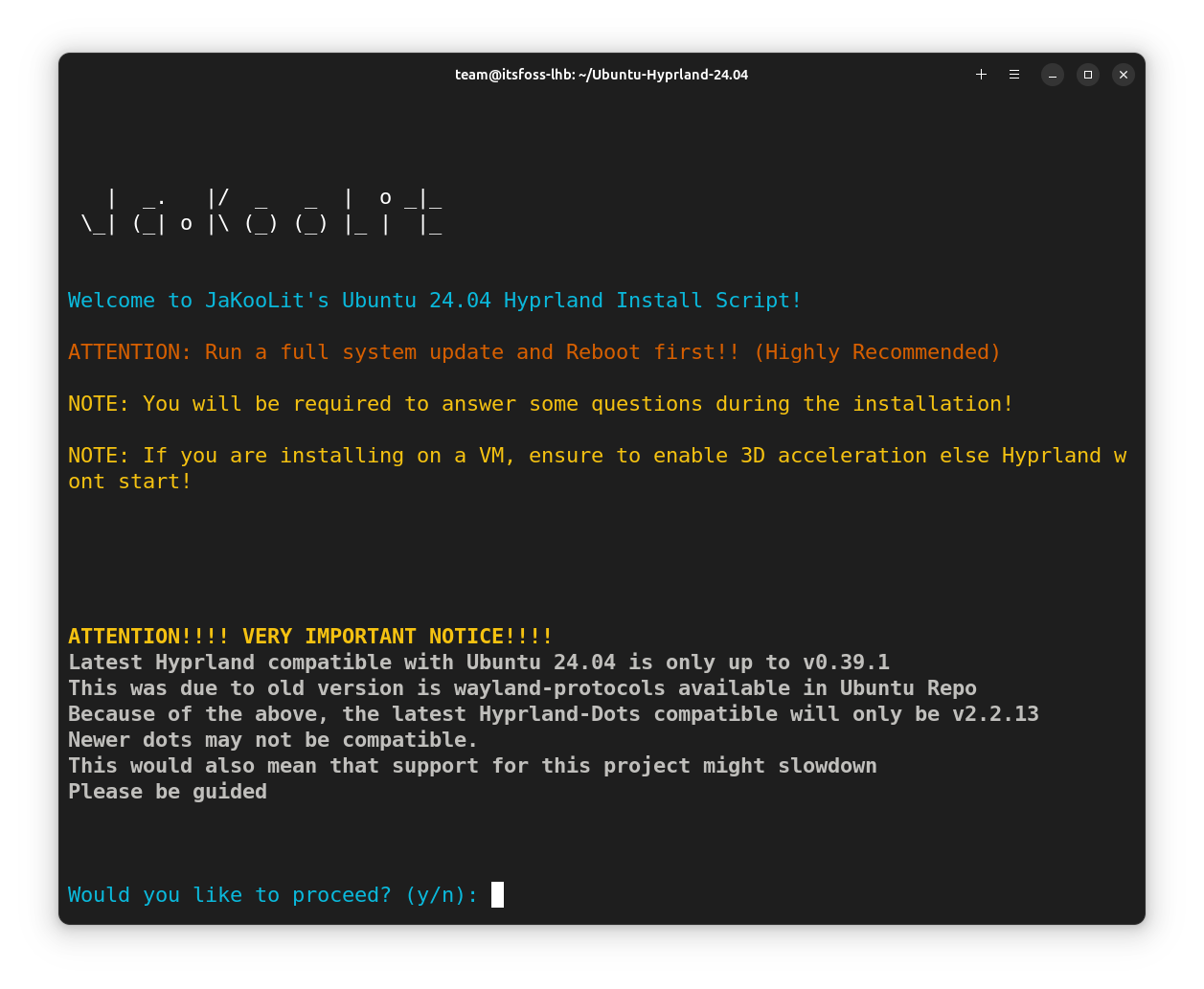Click the JaKooLit welcome message line
The height and width of the screenshot is (989, 1204).
pos(434,300)
